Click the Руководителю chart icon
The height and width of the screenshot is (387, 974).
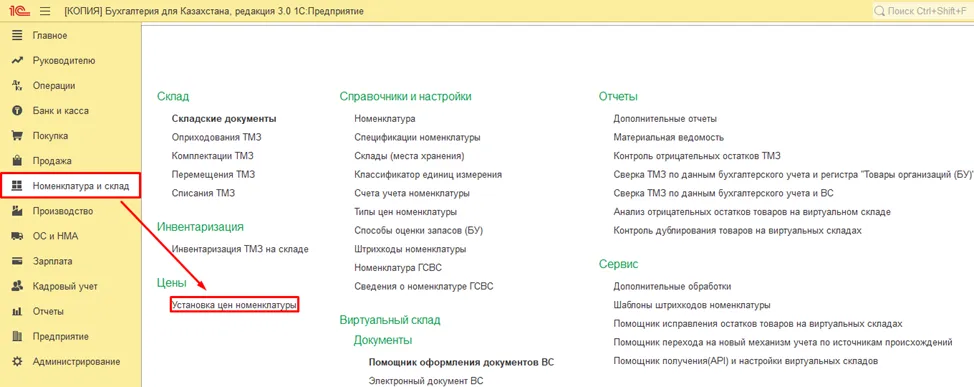tap(17, 61)
